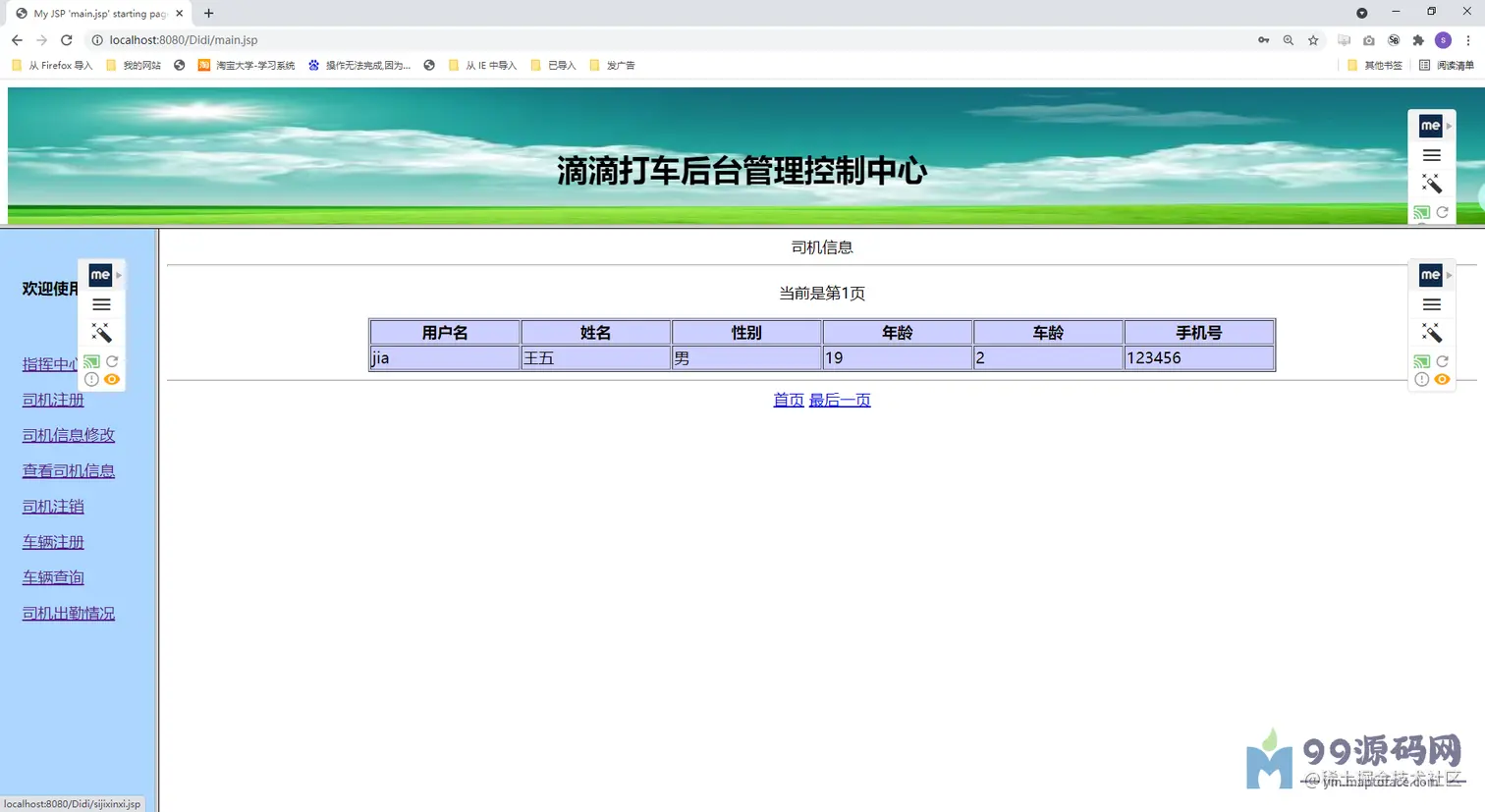Open the 从 Firefox 导入 bookmarks folder
The height and width of the screenshot is (812, 1485).
pyautogui.click(x=52, y=66)
